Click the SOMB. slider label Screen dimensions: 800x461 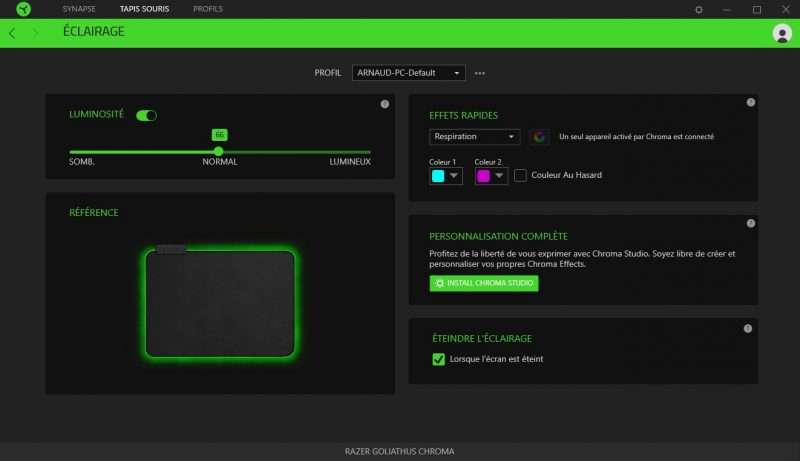click(82, 162)
